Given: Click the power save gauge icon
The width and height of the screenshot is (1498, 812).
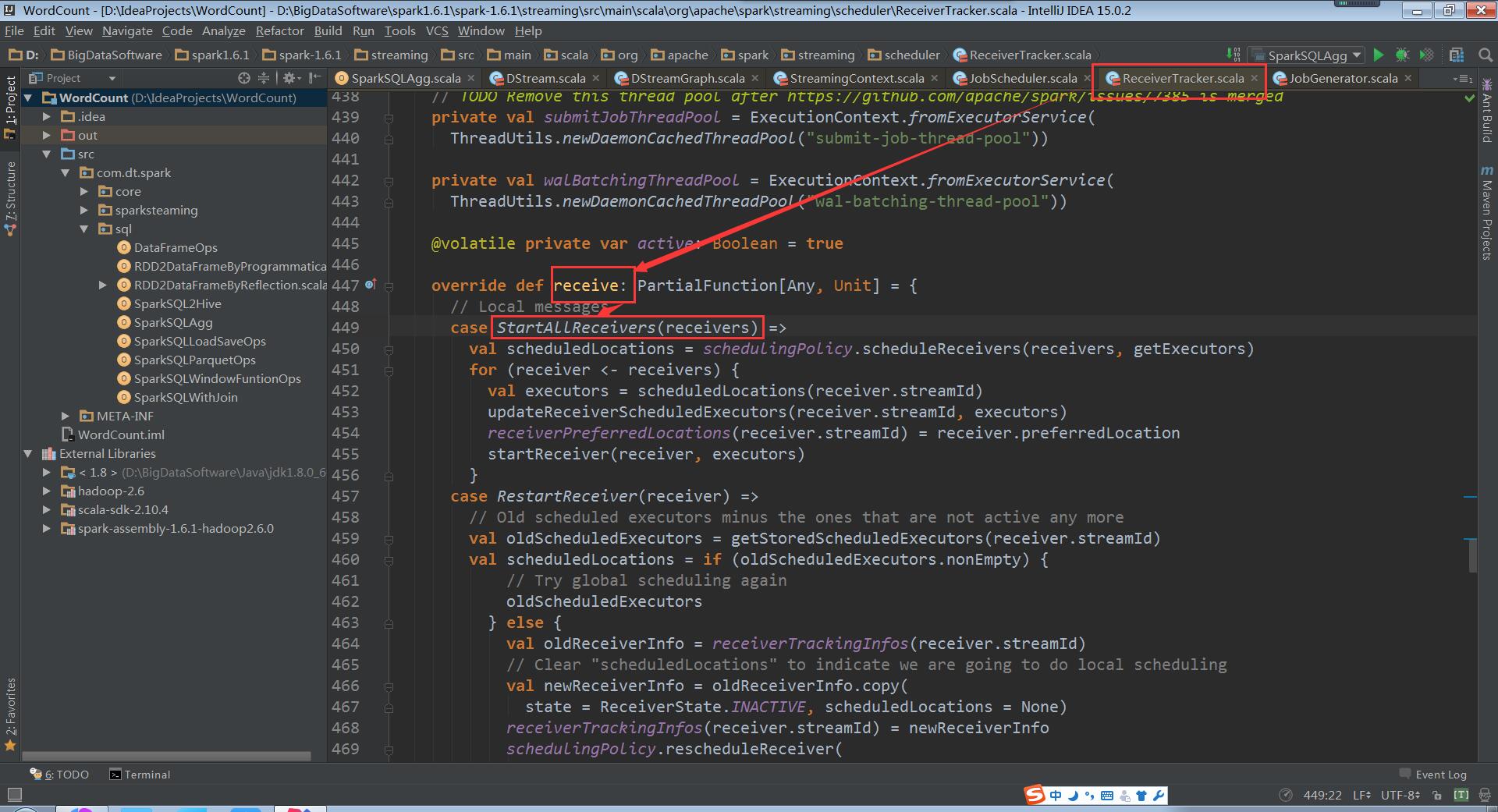Looking at the screenshot, I should pyautogui.click(x=1286, y=795).
